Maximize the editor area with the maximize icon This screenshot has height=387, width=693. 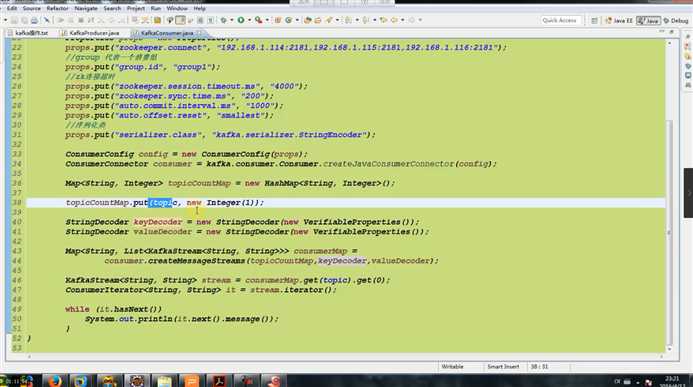[x=671, y=32]
